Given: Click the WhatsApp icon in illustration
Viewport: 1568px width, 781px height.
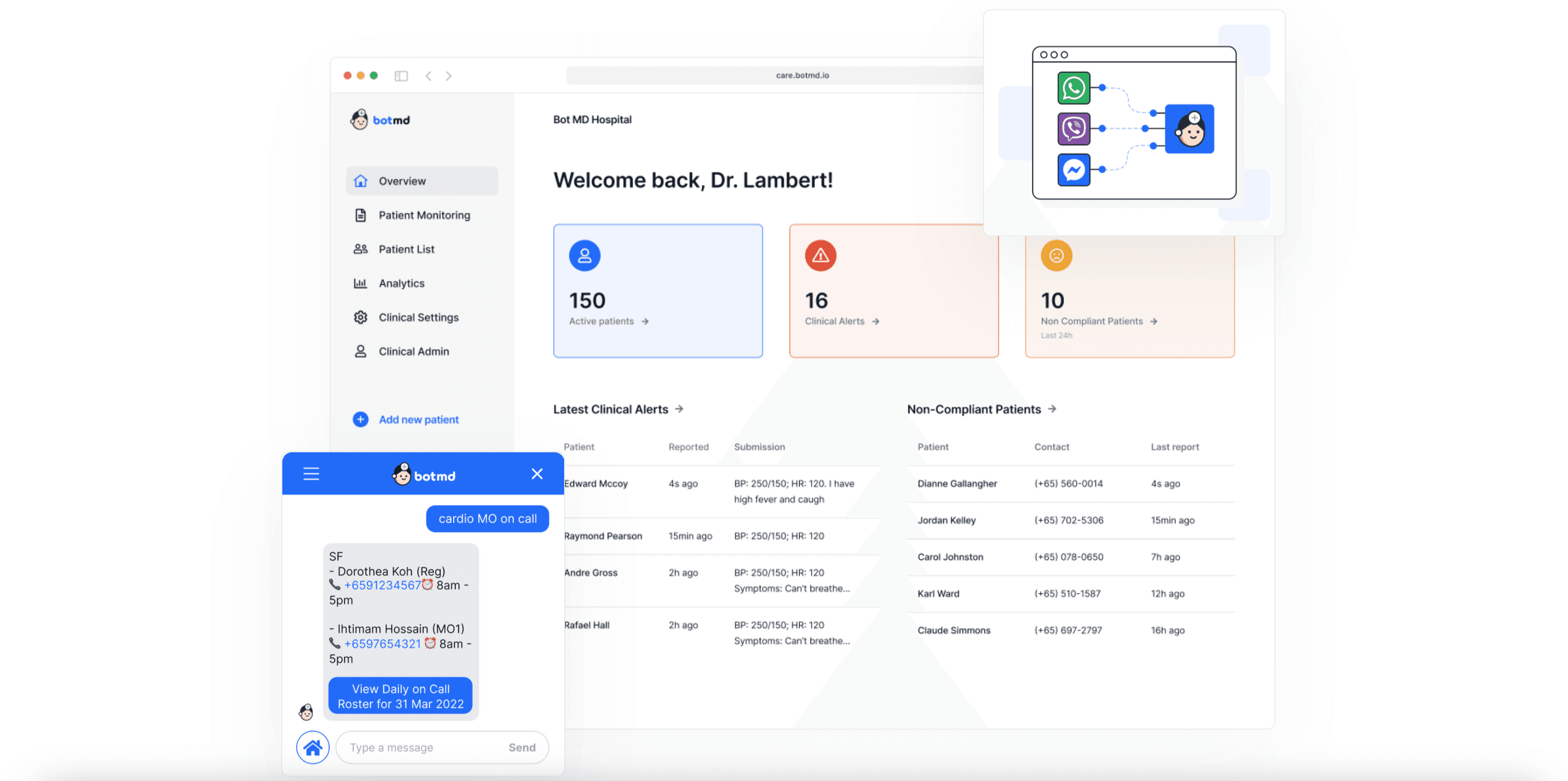Looking at the screenshot, I should [x=1073, y=88].
